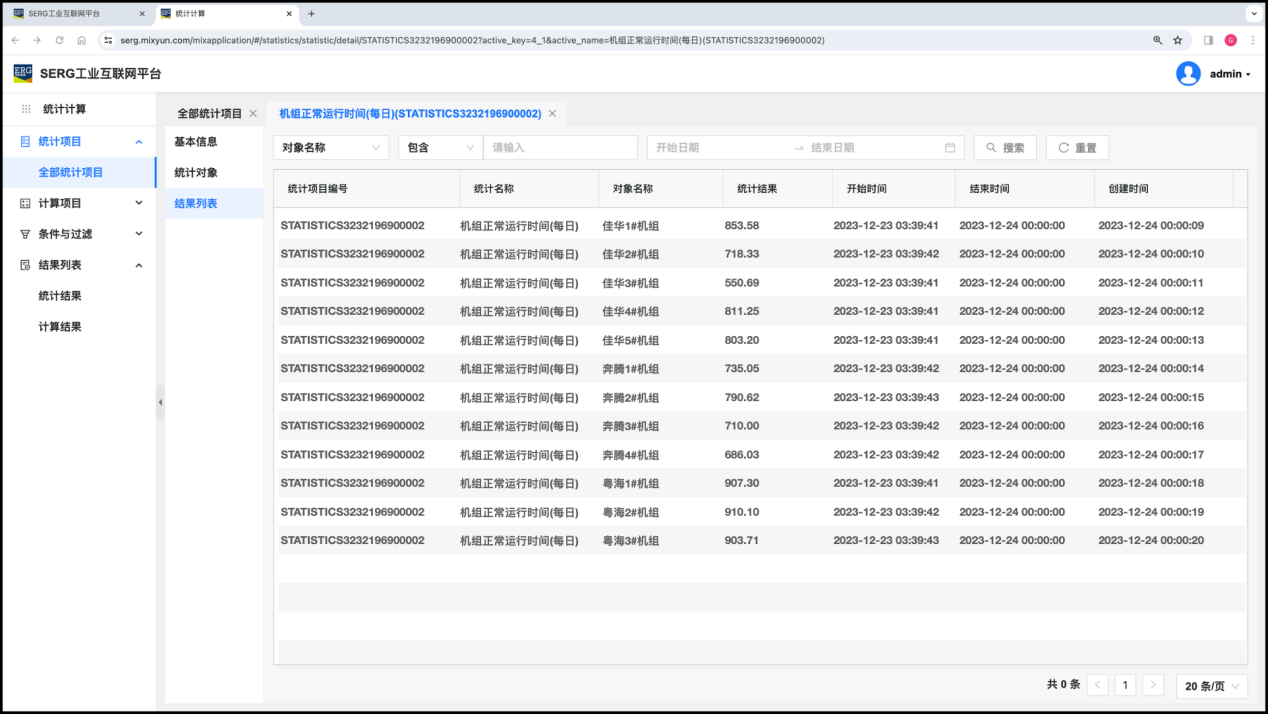Click the calendar icon in date range
This screenshot has width=1268, height=714.
[950, 148]
